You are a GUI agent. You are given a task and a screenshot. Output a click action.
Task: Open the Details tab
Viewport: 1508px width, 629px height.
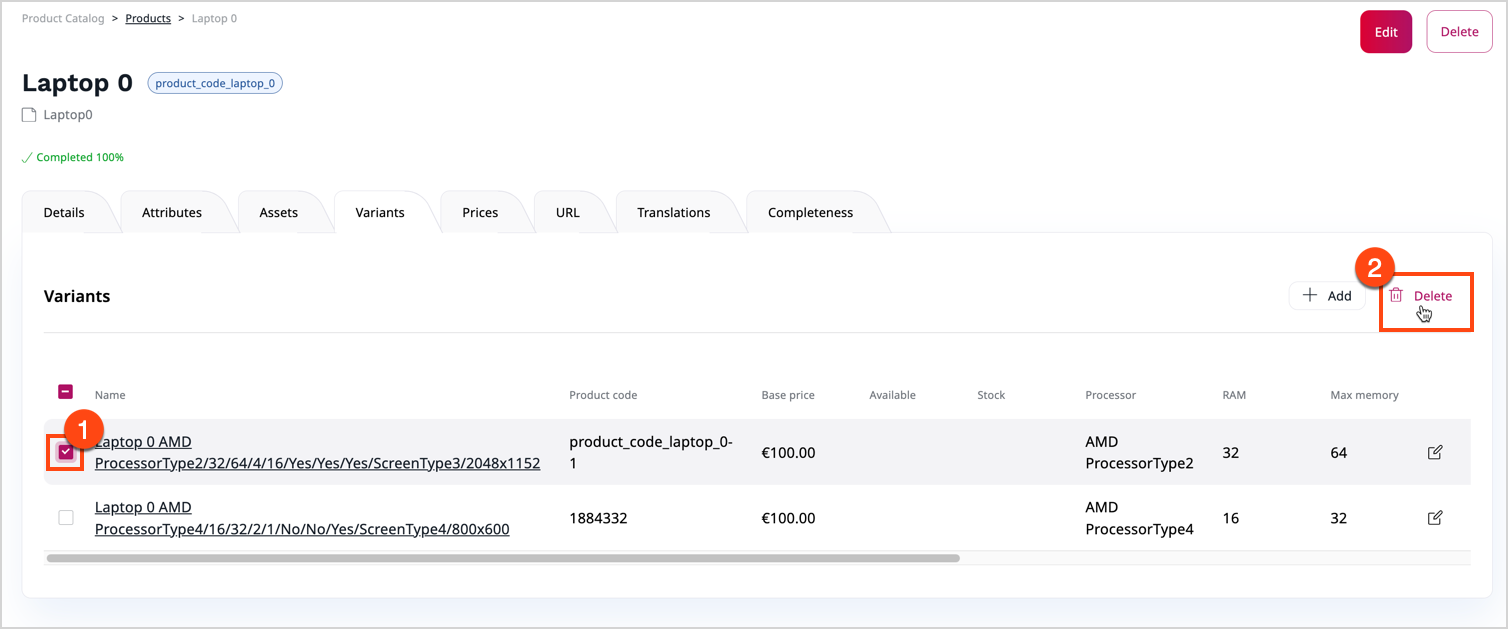click(x=63, y=212)
